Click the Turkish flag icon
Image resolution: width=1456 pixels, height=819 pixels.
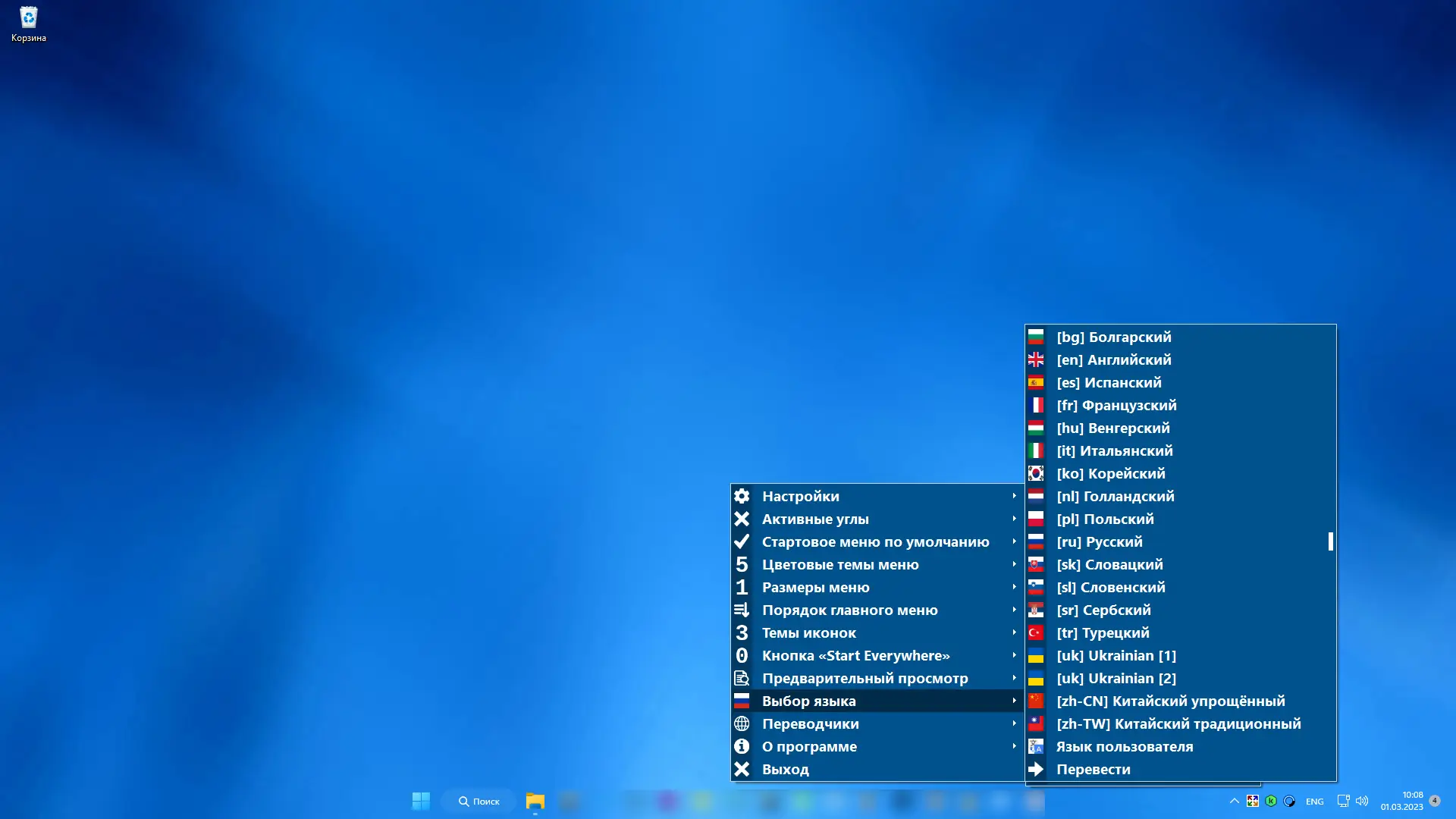pos(1036,632)
